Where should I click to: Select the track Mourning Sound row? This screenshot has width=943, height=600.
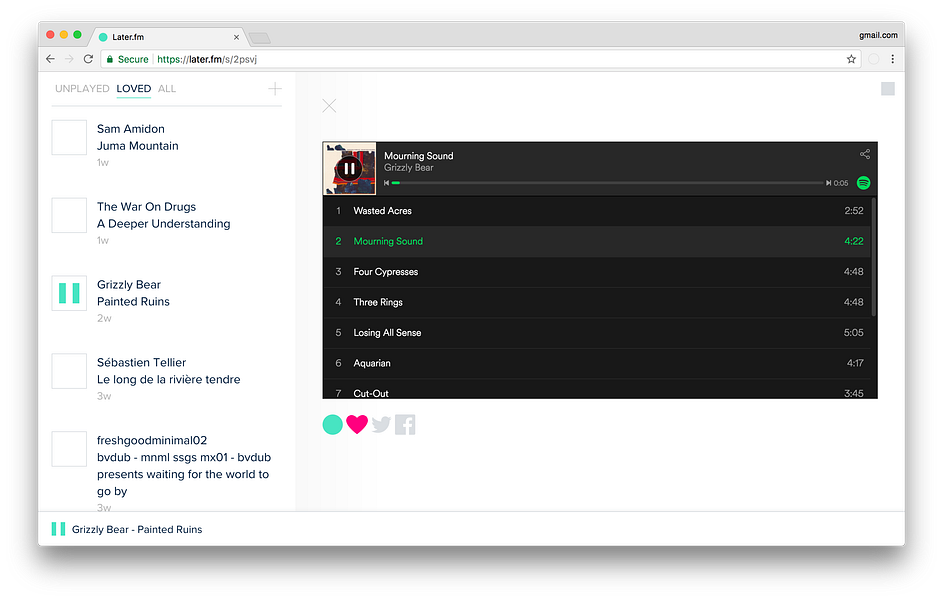[x=598, y=242]
